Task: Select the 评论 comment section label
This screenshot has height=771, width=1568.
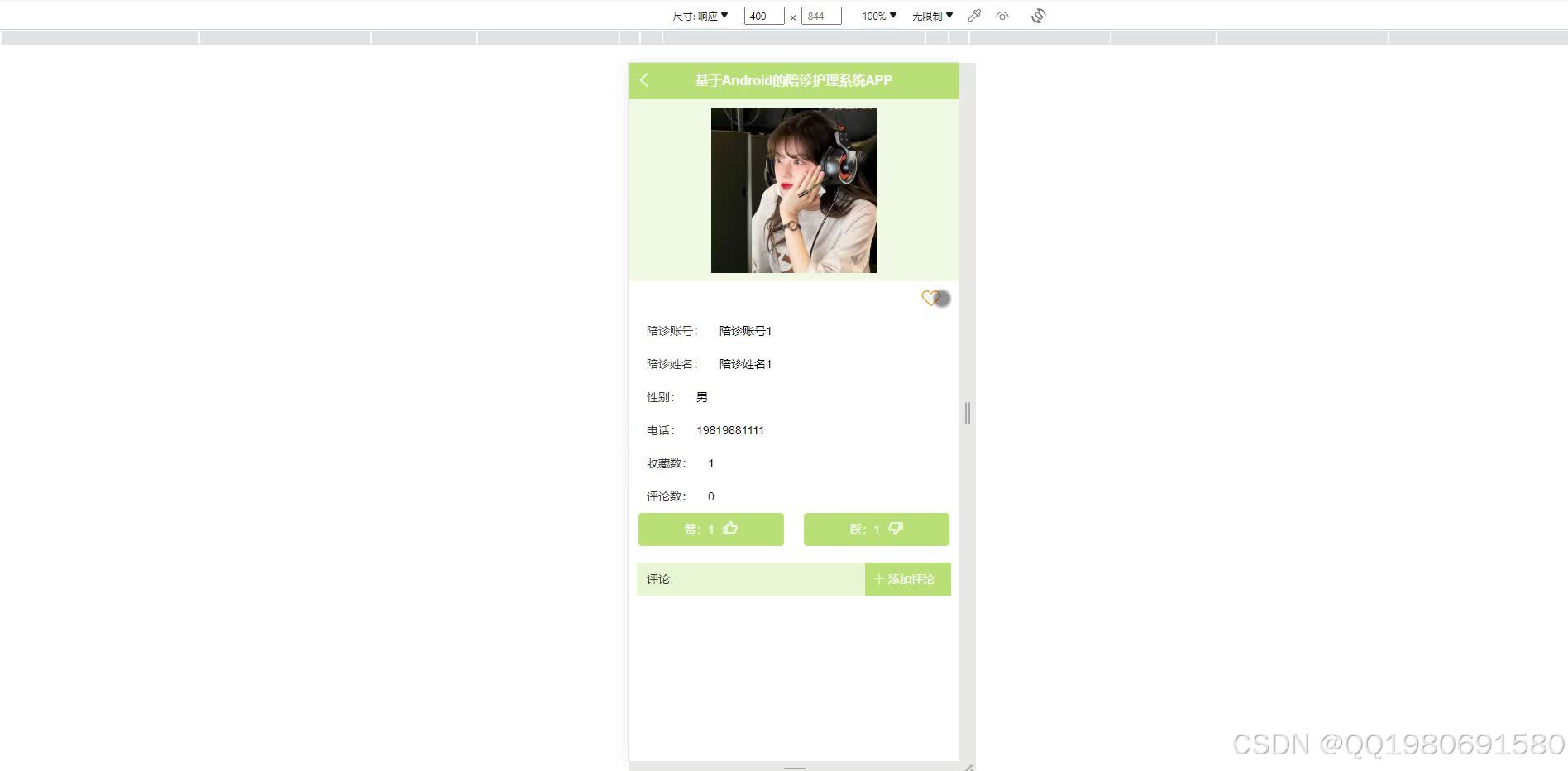Action: [x=658, y=579]
